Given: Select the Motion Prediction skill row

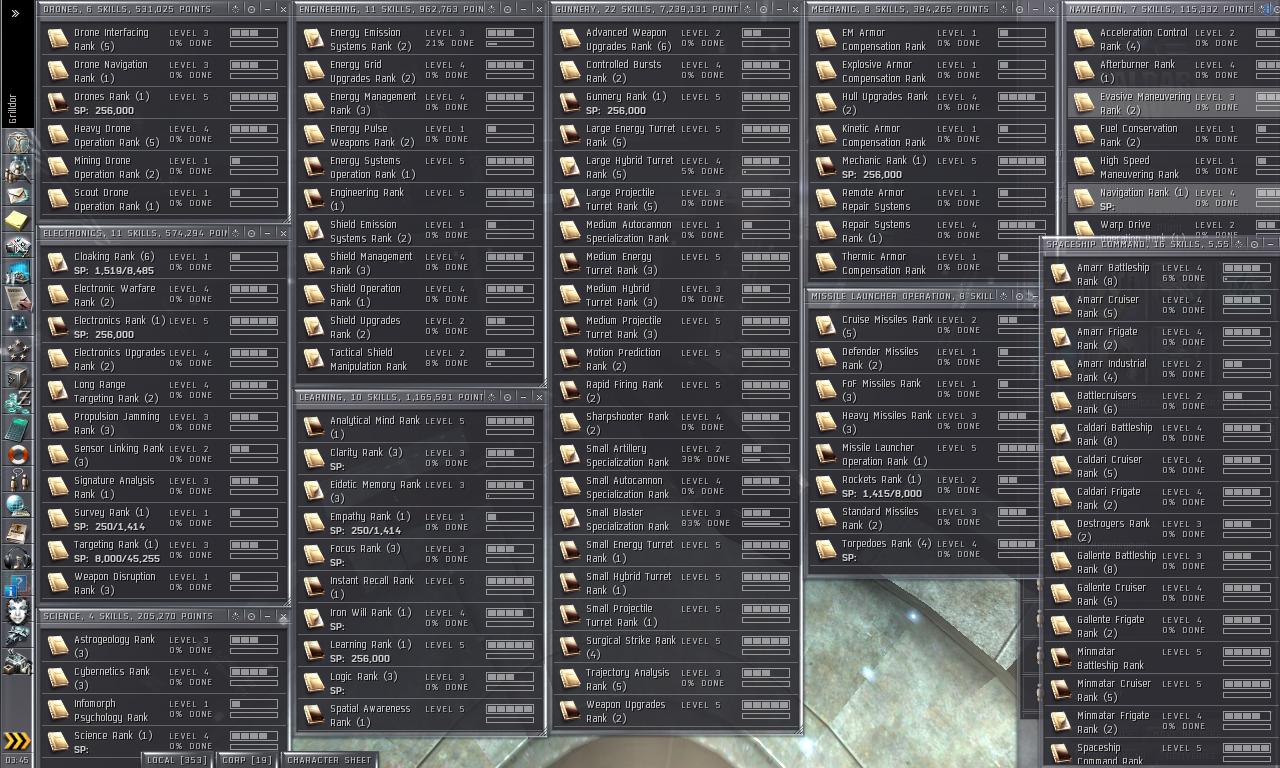Looking at the screenshot, I should pyautogui.click(x=674, y=359).
